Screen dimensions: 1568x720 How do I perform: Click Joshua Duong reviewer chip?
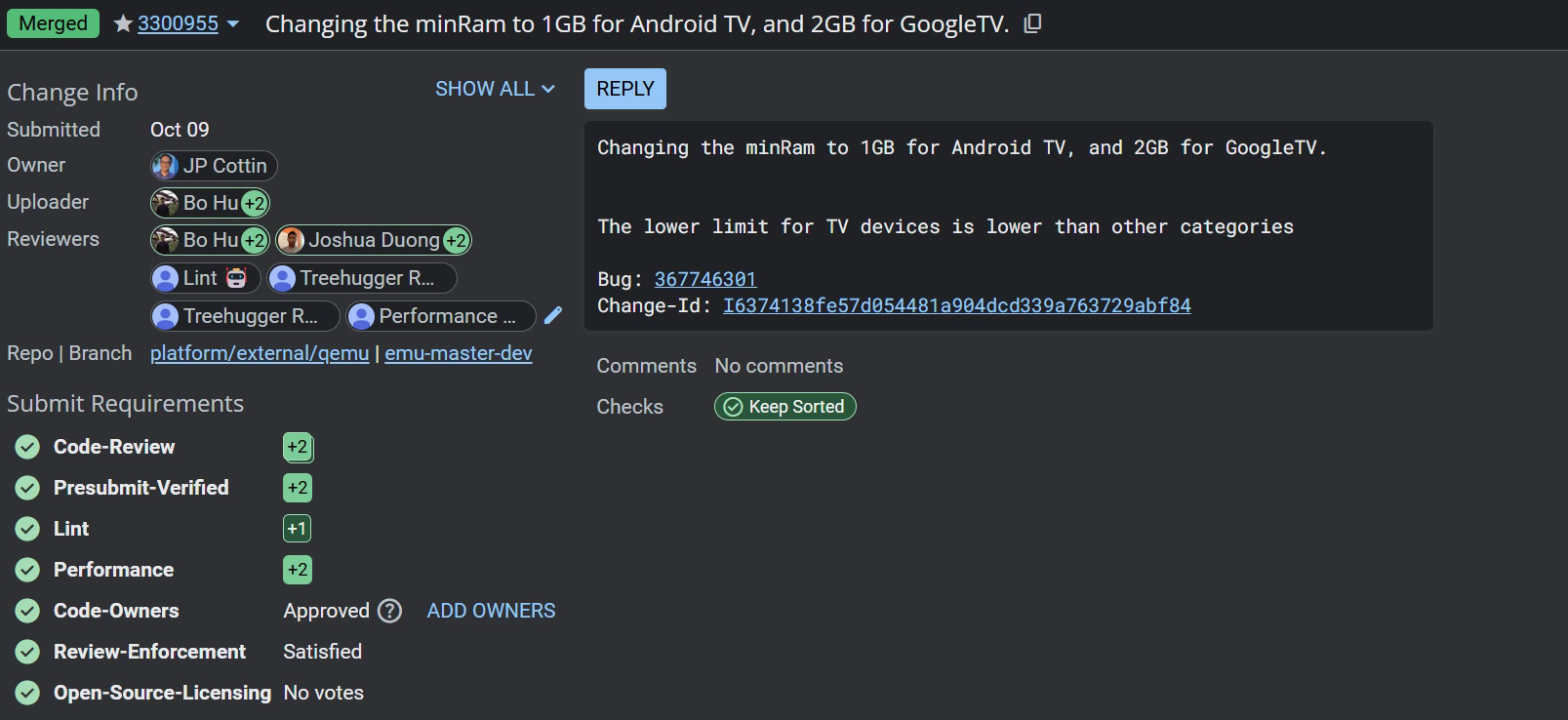coord(374,240)
